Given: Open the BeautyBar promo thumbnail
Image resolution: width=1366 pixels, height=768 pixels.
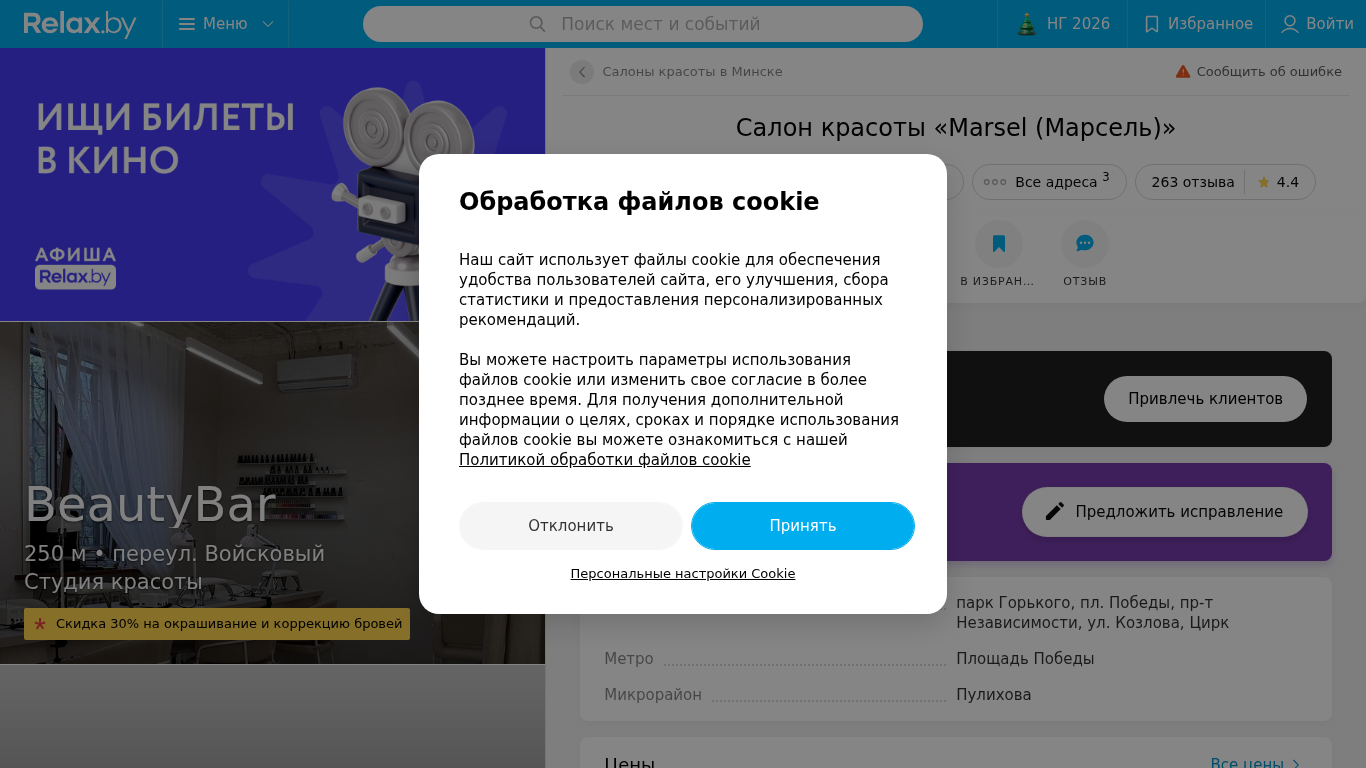Looking at the screenshot, I should coord(272,493).
